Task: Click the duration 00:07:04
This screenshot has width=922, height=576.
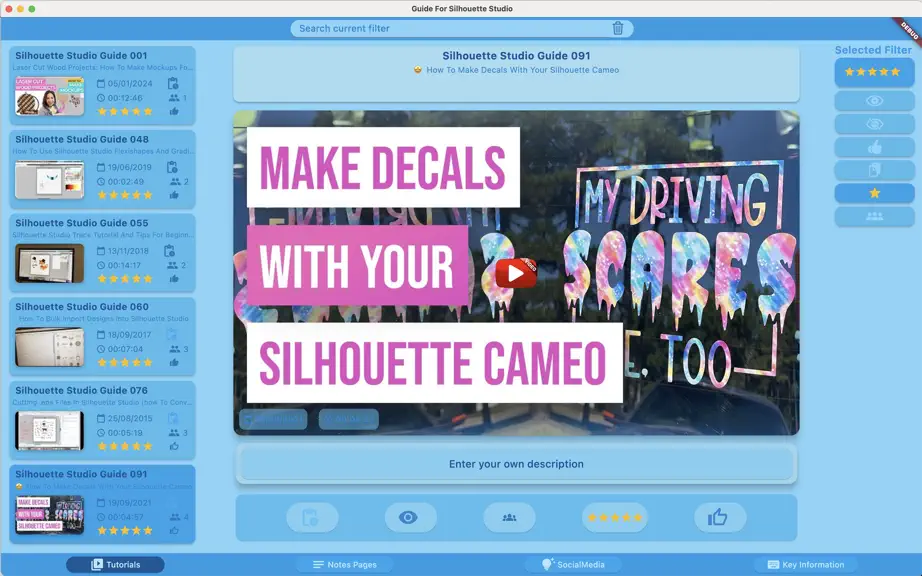Action: coord(125,349)
